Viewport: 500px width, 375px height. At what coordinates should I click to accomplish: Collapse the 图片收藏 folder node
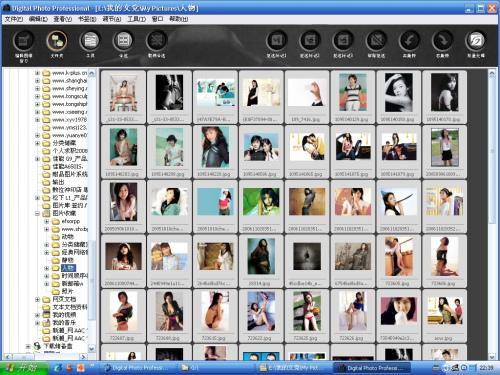pyautogui.click(x=37, y=213)
